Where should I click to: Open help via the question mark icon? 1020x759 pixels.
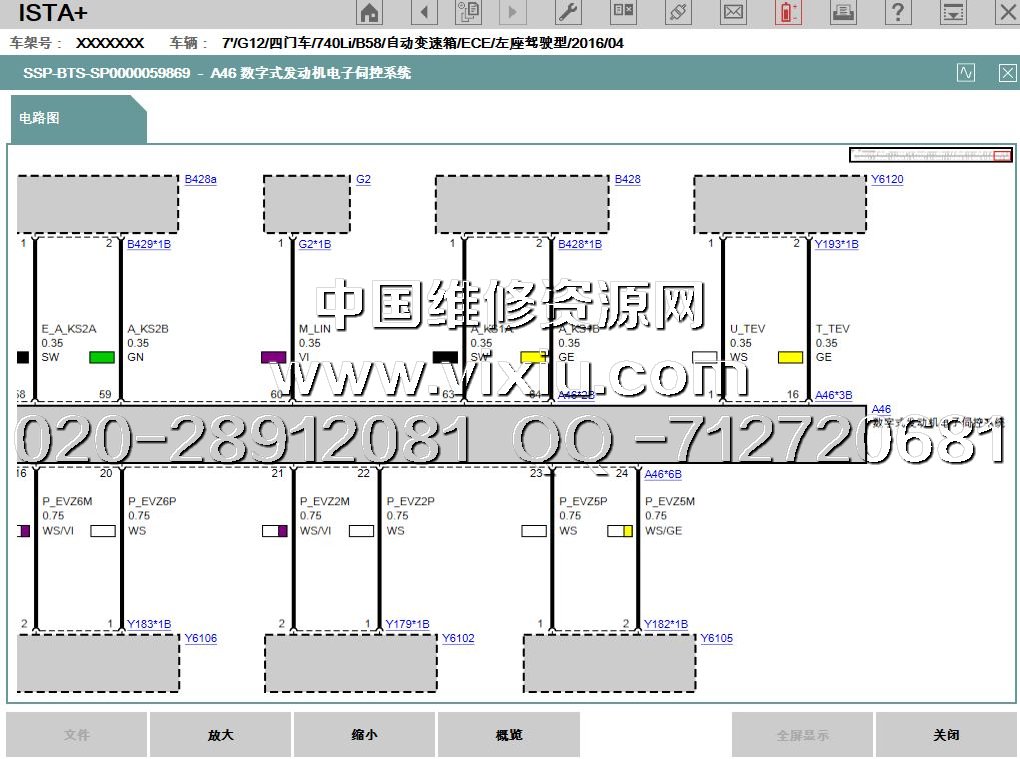[899, 13]
